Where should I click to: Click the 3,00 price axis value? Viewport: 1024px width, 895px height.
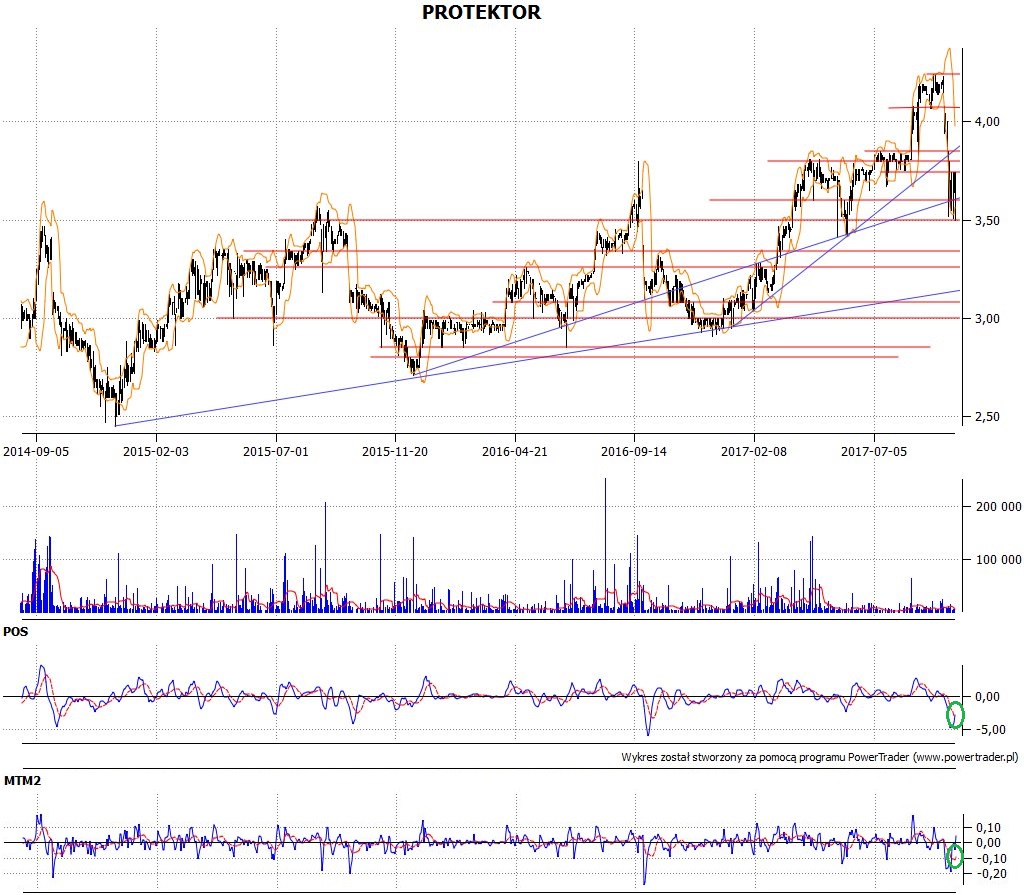pos(987,319)
